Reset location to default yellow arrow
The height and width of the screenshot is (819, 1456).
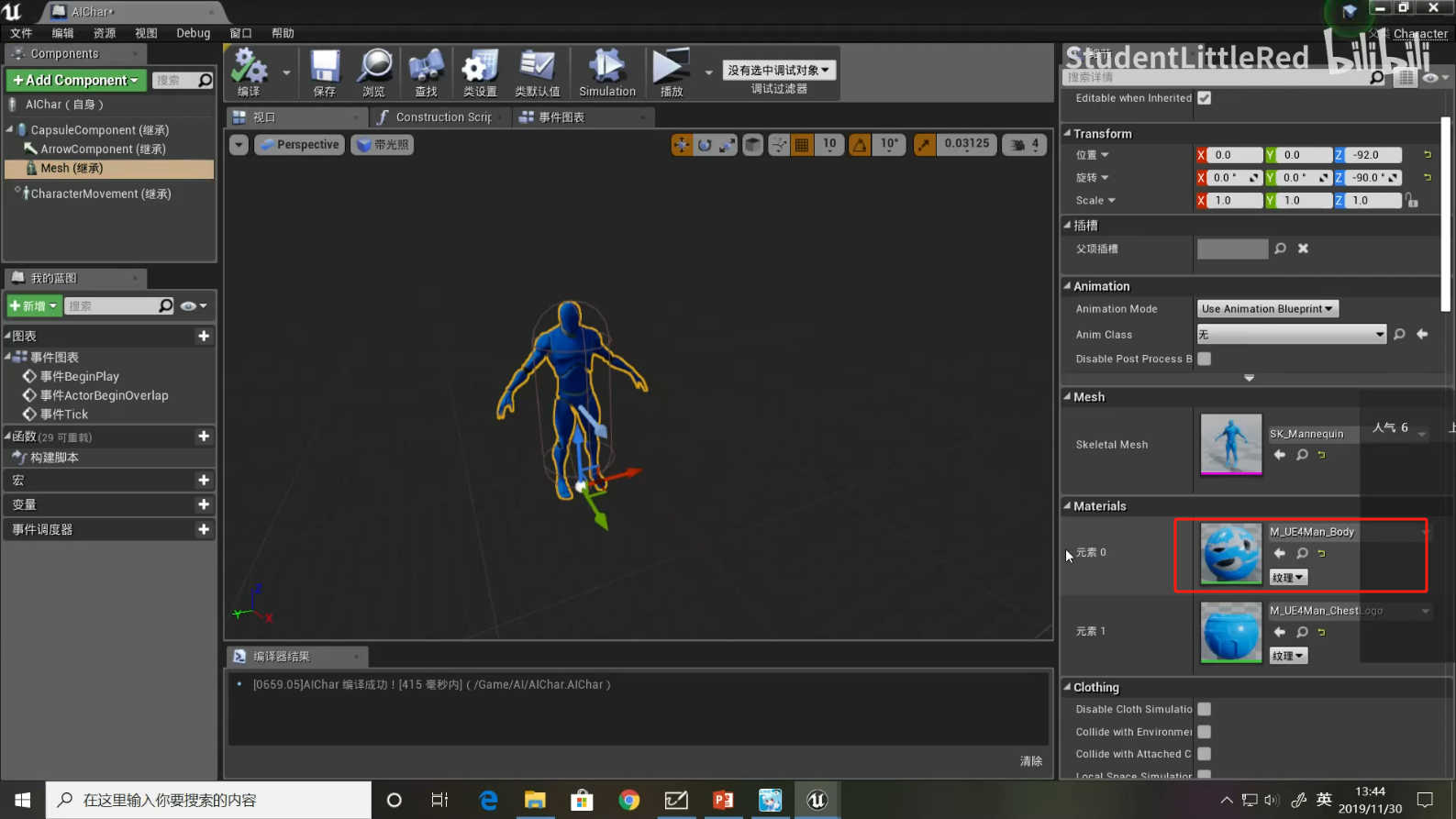click(x=1428, y=155)
